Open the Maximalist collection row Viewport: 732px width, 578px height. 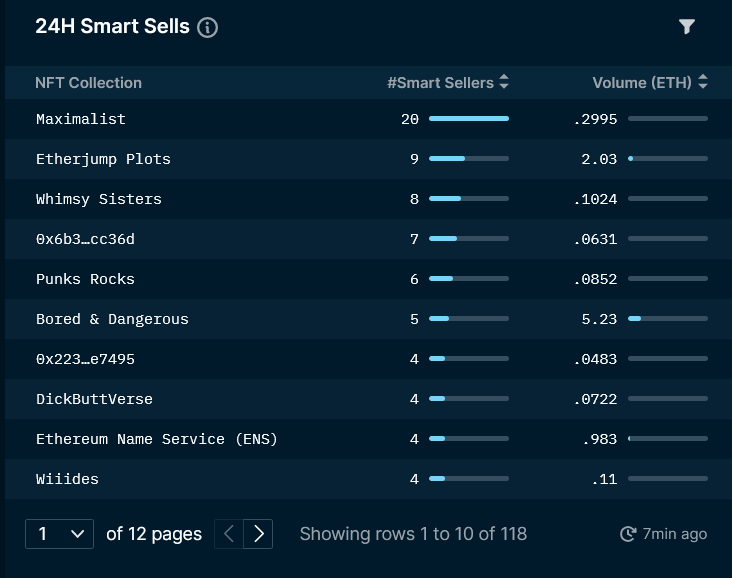point(368,119)
